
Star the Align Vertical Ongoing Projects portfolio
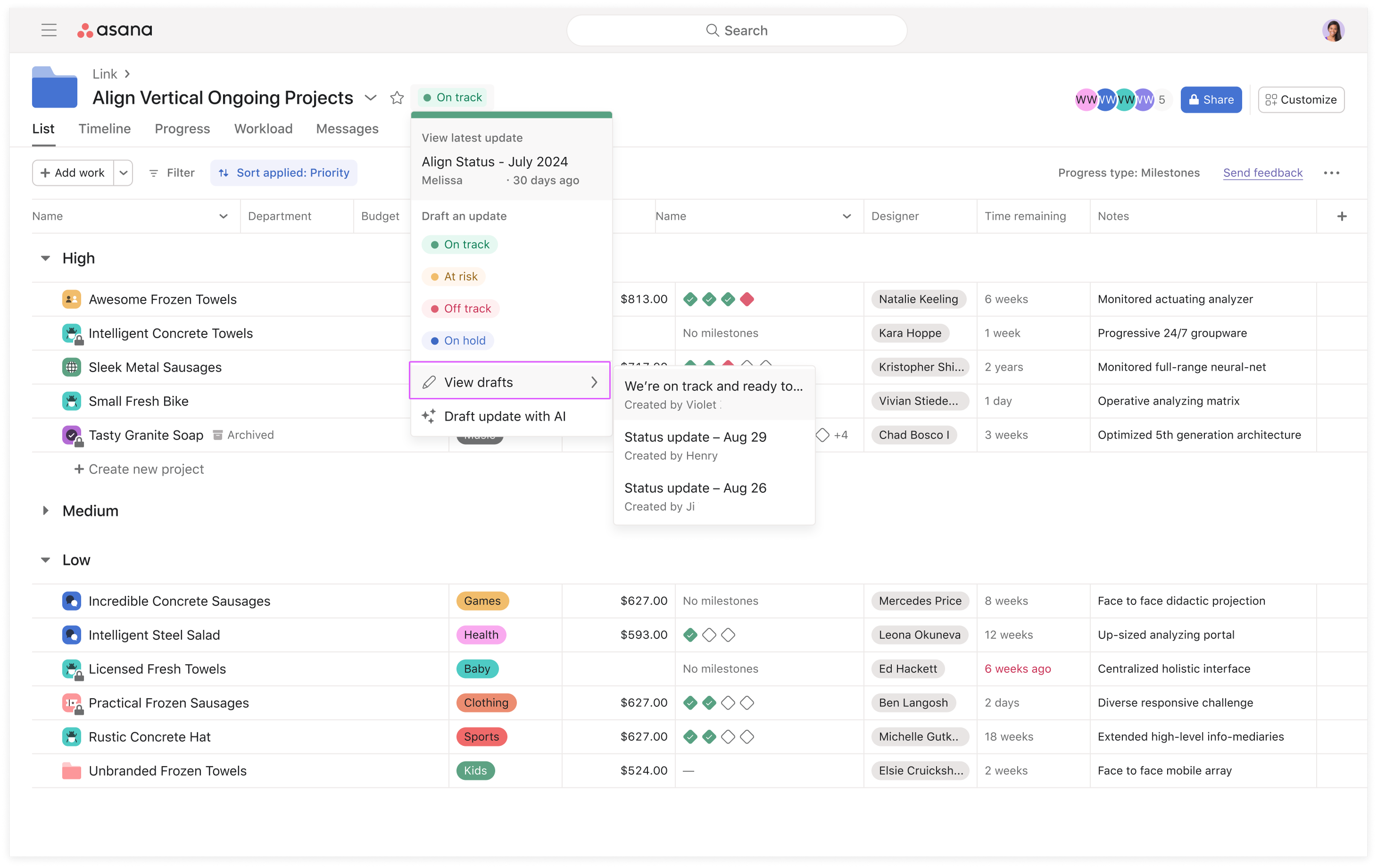point(397,98)
